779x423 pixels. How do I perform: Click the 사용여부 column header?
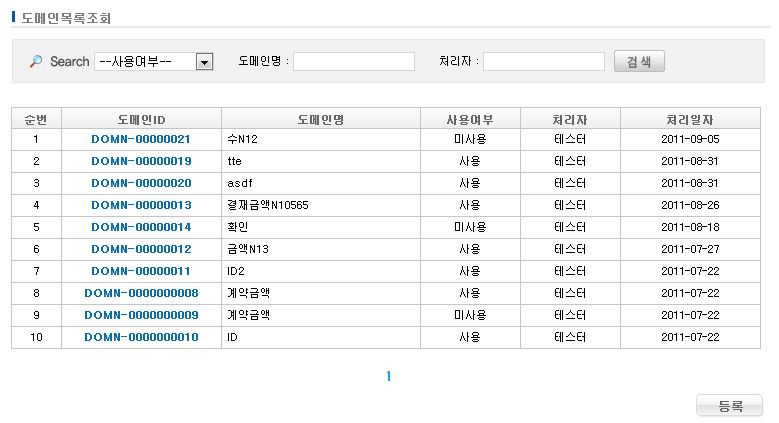coord(470,119)
